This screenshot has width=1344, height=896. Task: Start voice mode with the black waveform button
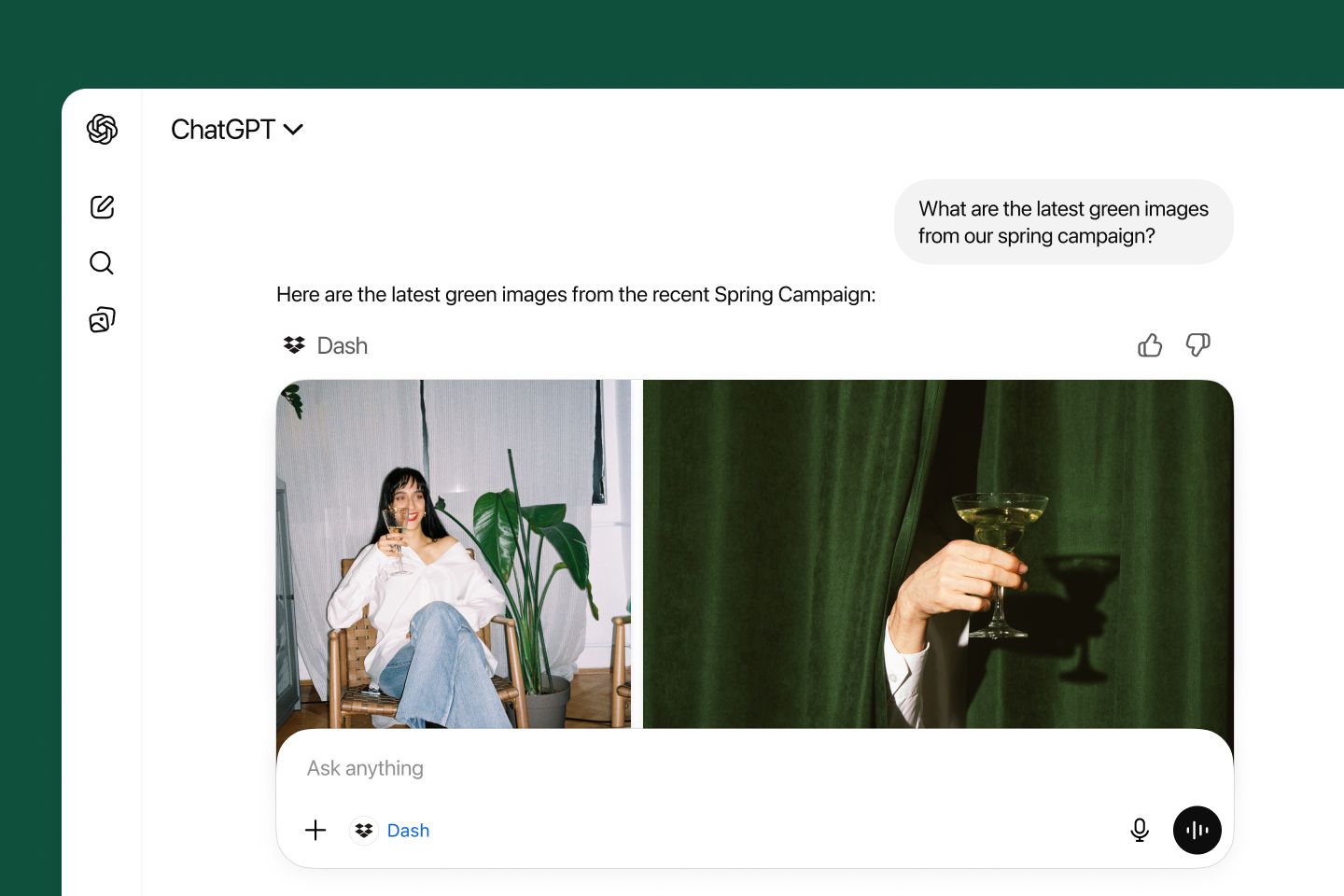pyautogui.click(x=1197, y=830)
